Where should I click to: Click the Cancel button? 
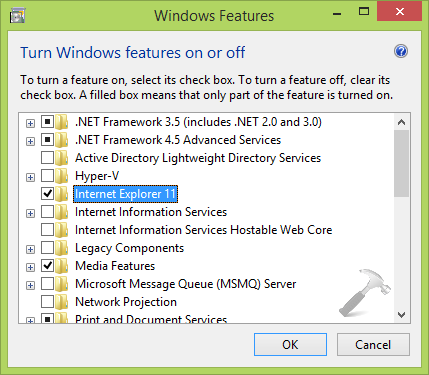[x=373, y=345]
